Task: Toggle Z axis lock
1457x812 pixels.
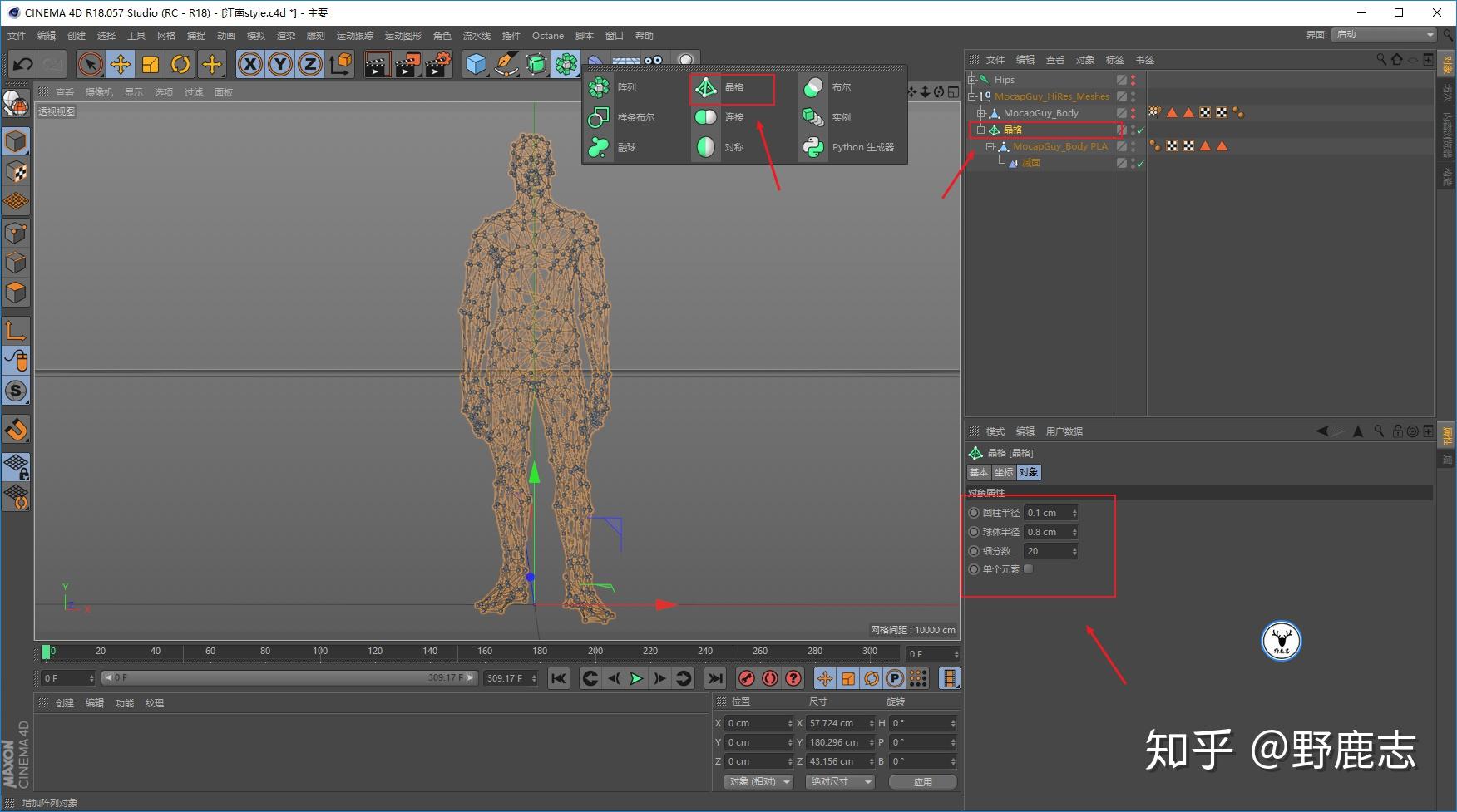Action: pos(310,64)
